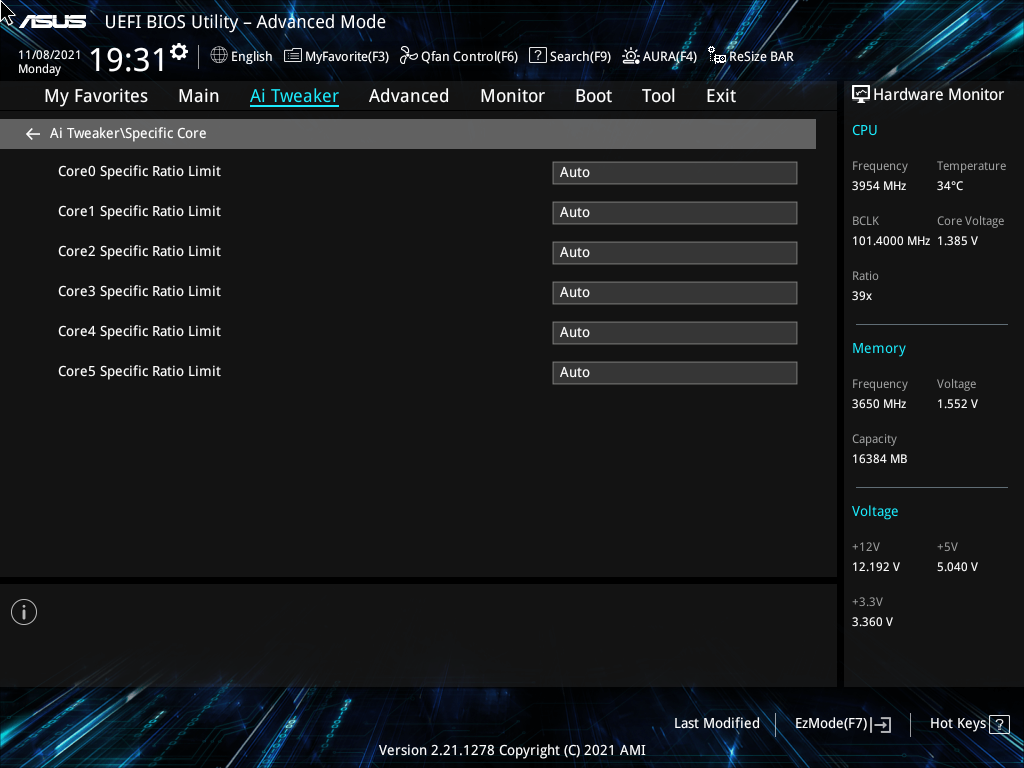Click memory frequency value 3650 MHz

[x=879, y=404]
